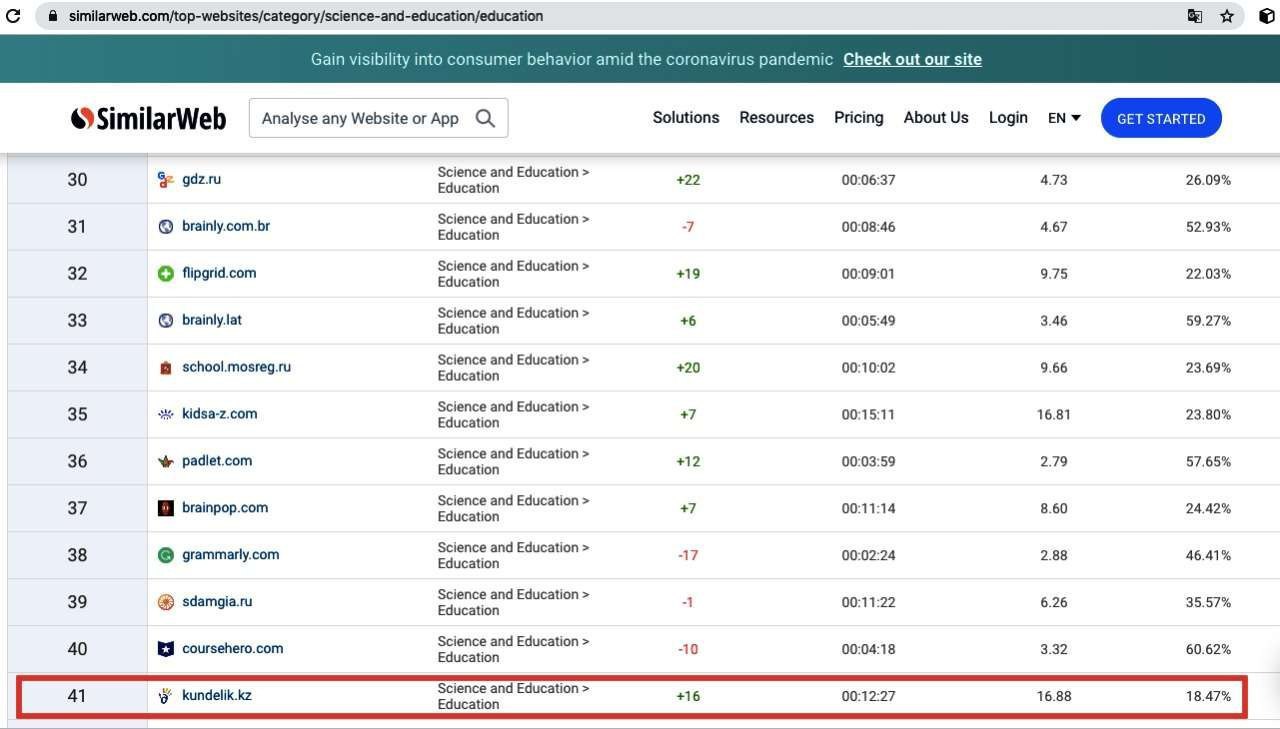Select pages per visit 8.60 for brainpop.com
The image size is (1280, 729).
point(1054,508)
